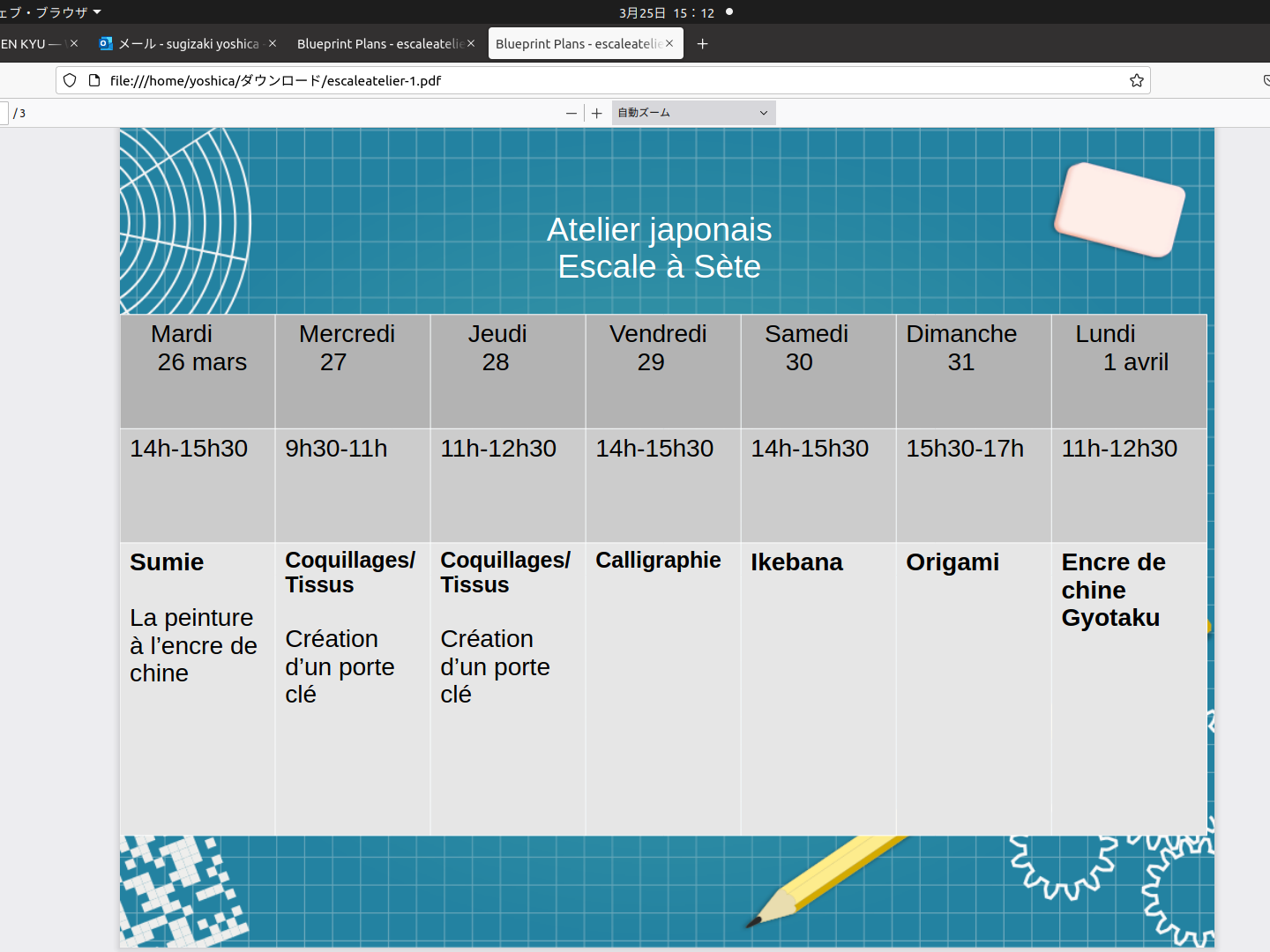This screenshot has width=1270, height=952.
Task: Zoom out of the PDF with the minus button
Action: pos(571,113)
